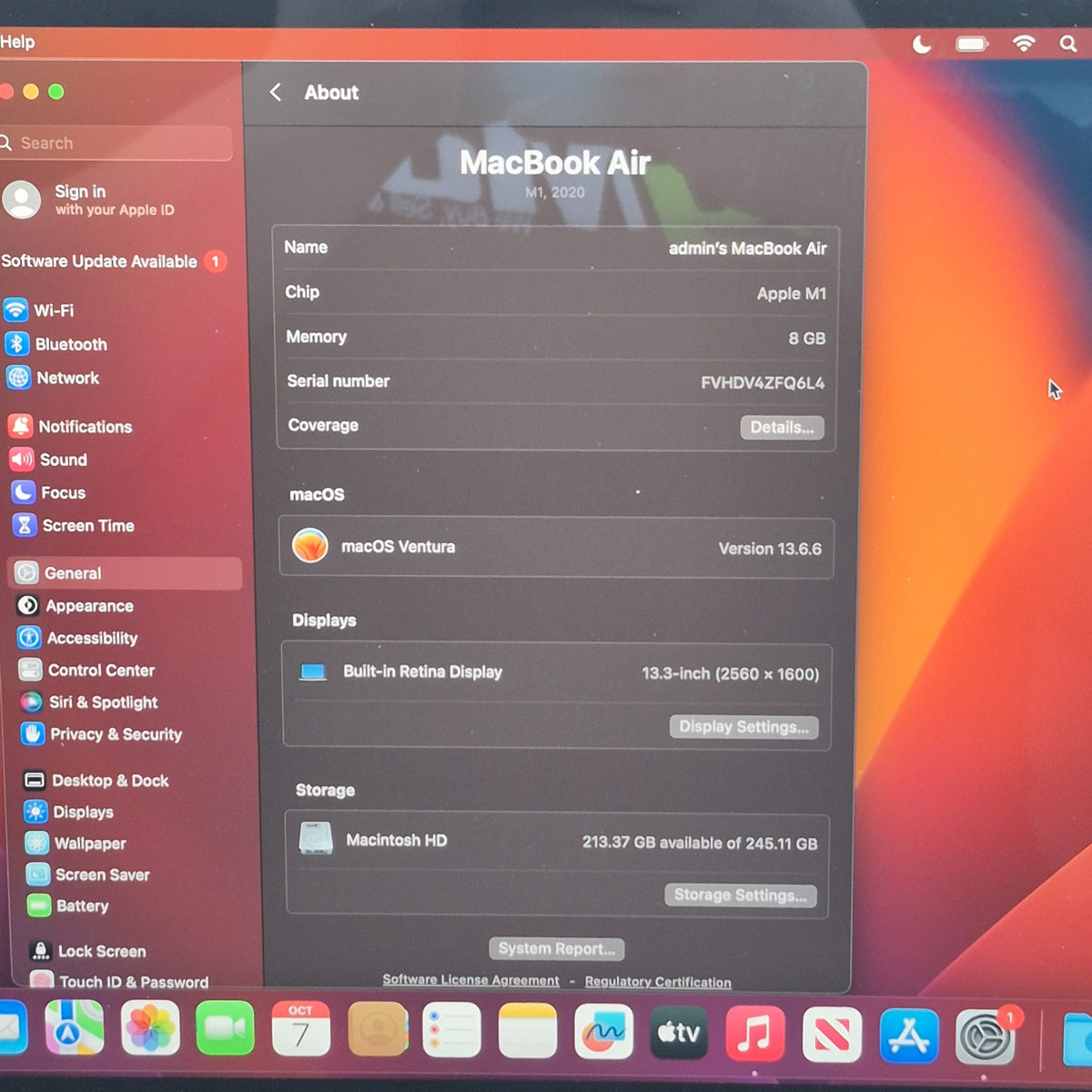Click the admin's MacBook Air name
This screenshot has height=1092, width=1092.
(x=747, y=248)
